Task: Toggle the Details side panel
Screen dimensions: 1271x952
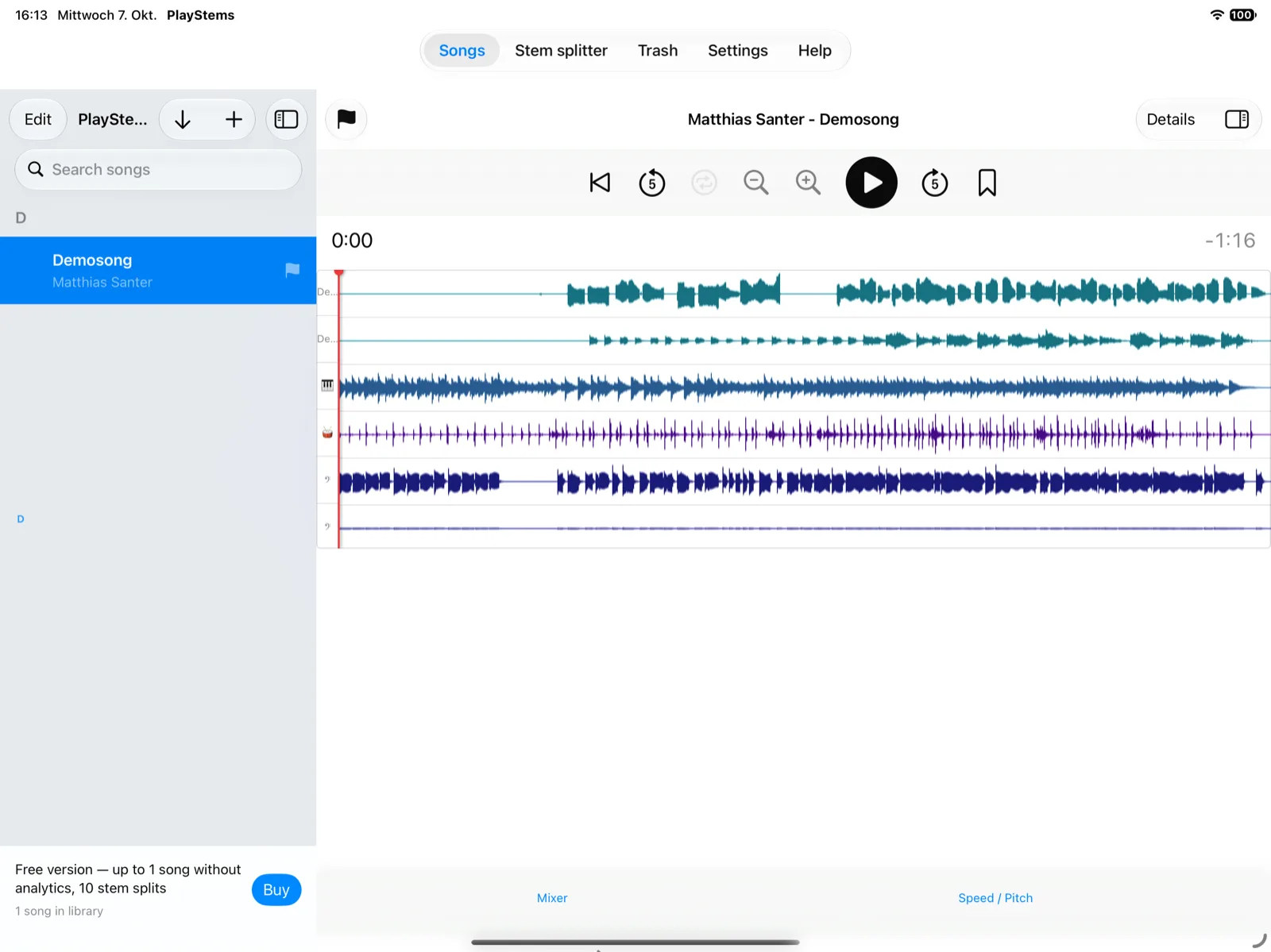Action: coord(1237,119)
